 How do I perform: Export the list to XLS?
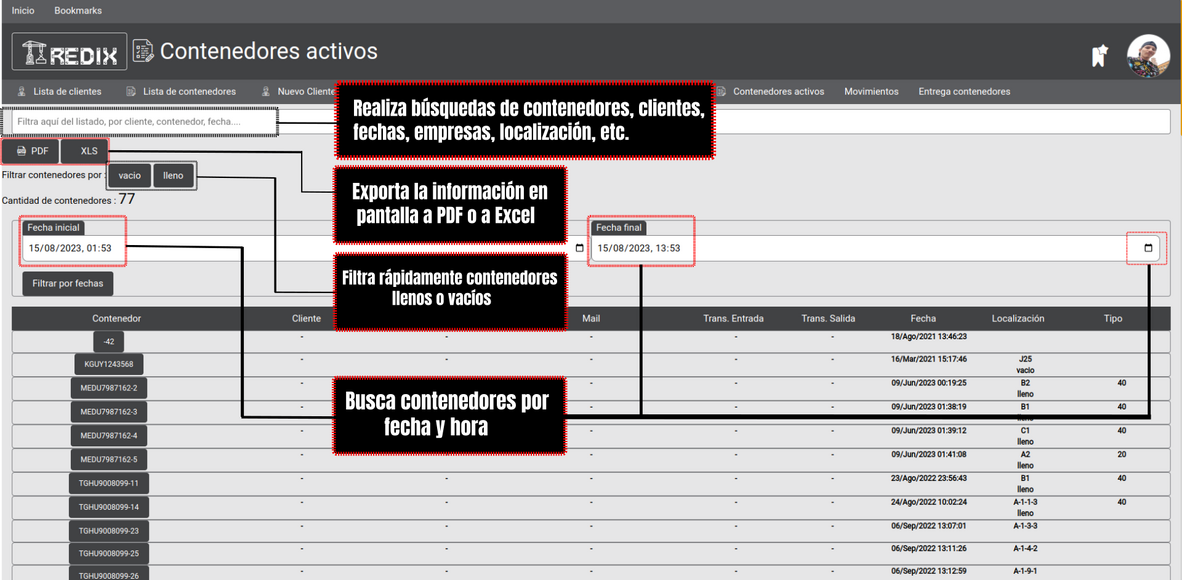(89, 151)
